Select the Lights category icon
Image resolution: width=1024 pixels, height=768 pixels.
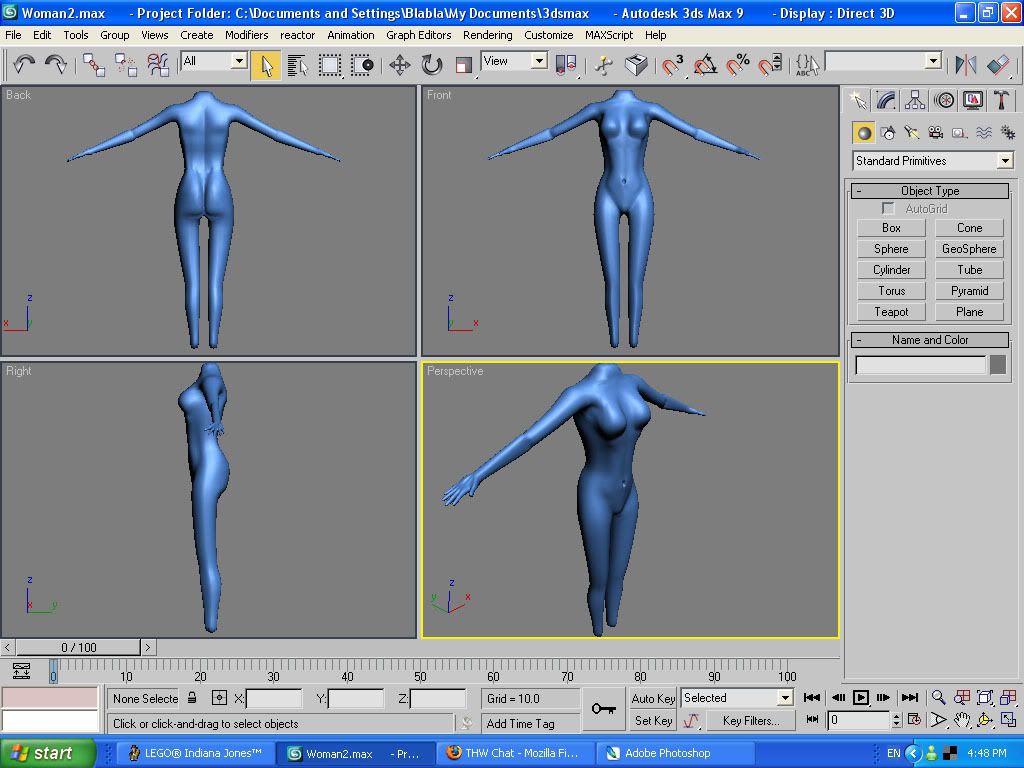[x=912, y=133]
